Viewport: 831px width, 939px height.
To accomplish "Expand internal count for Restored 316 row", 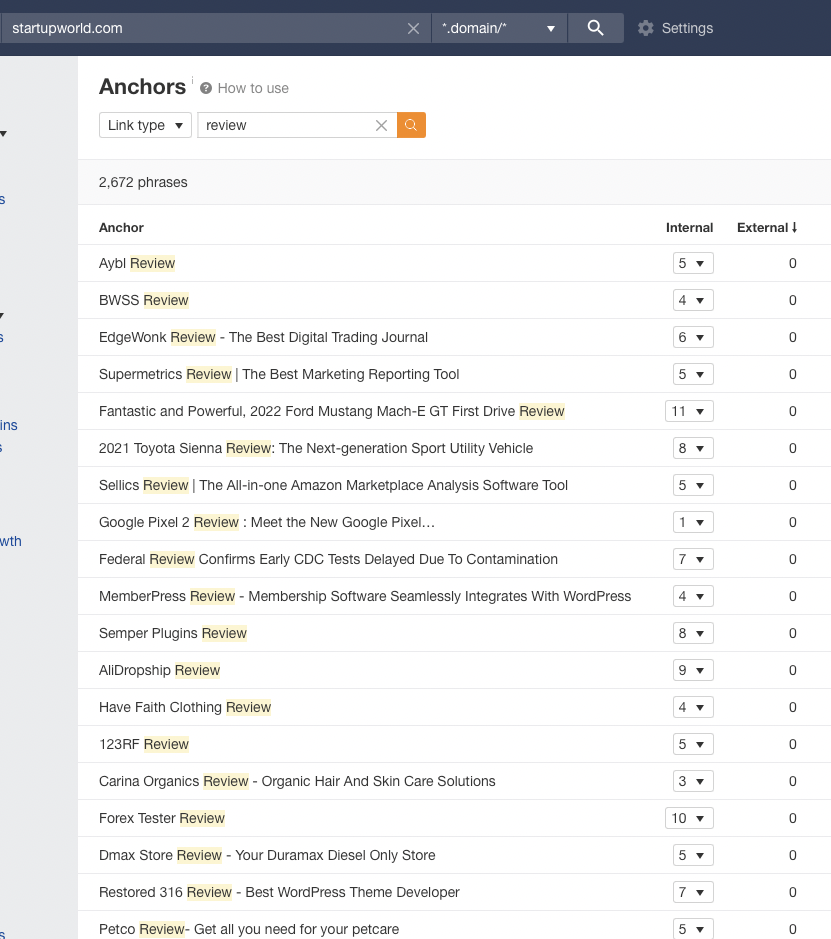I will click(x=693, y=892).
